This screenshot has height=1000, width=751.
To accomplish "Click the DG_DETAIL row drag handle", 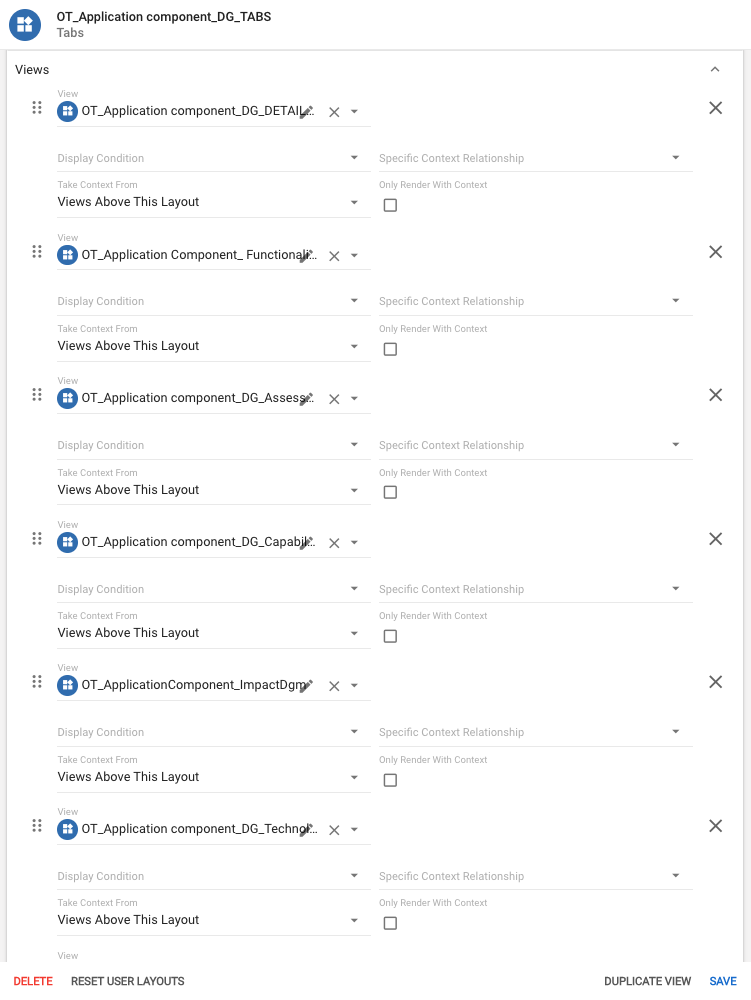I will pos(37,108).
